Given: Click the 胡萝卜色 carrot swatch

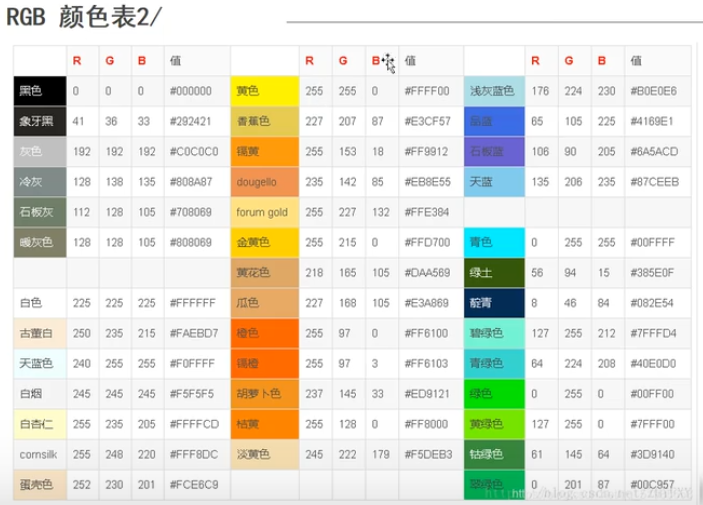Looking at the screenshot, I should pyautogui.click(x=265, y=394).
